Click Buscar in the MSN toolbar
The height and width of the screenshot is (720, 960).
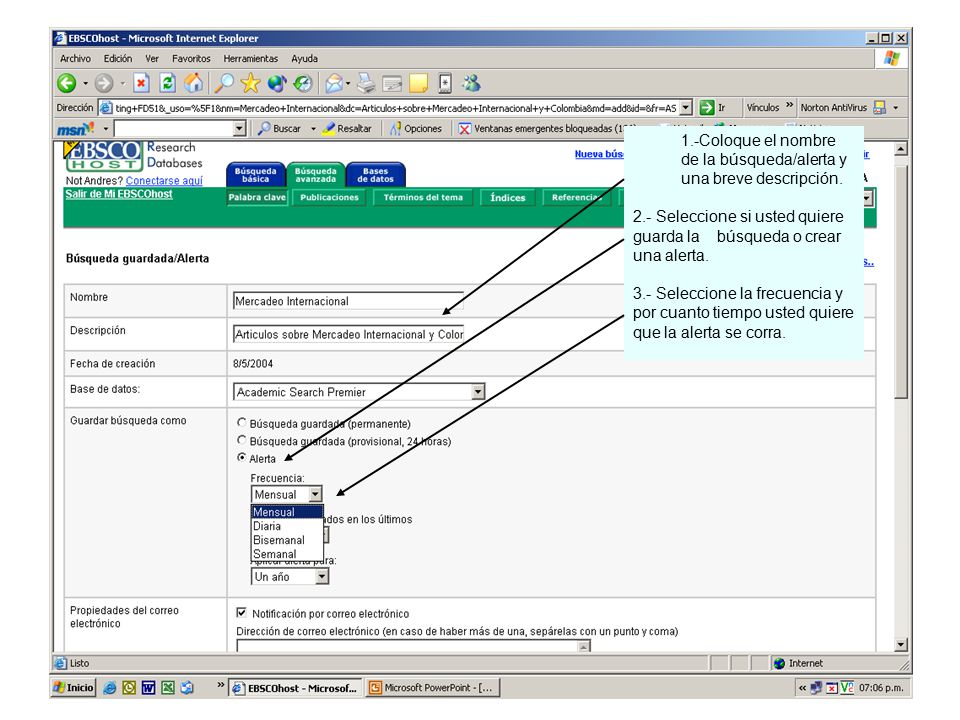(x=280, y=129)
